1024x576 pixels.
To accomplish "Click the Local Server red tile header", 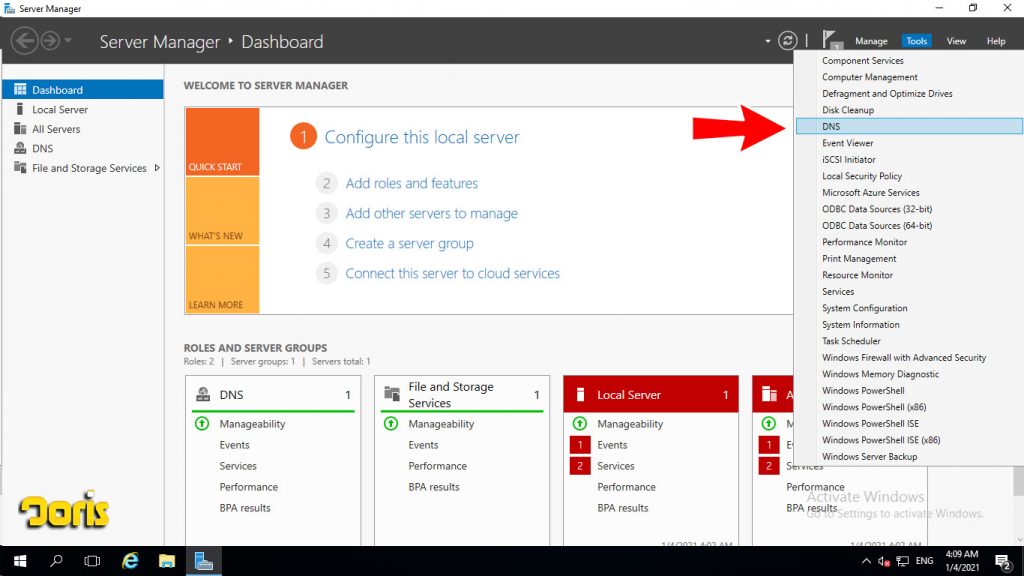I will click(x=650, y=394).
